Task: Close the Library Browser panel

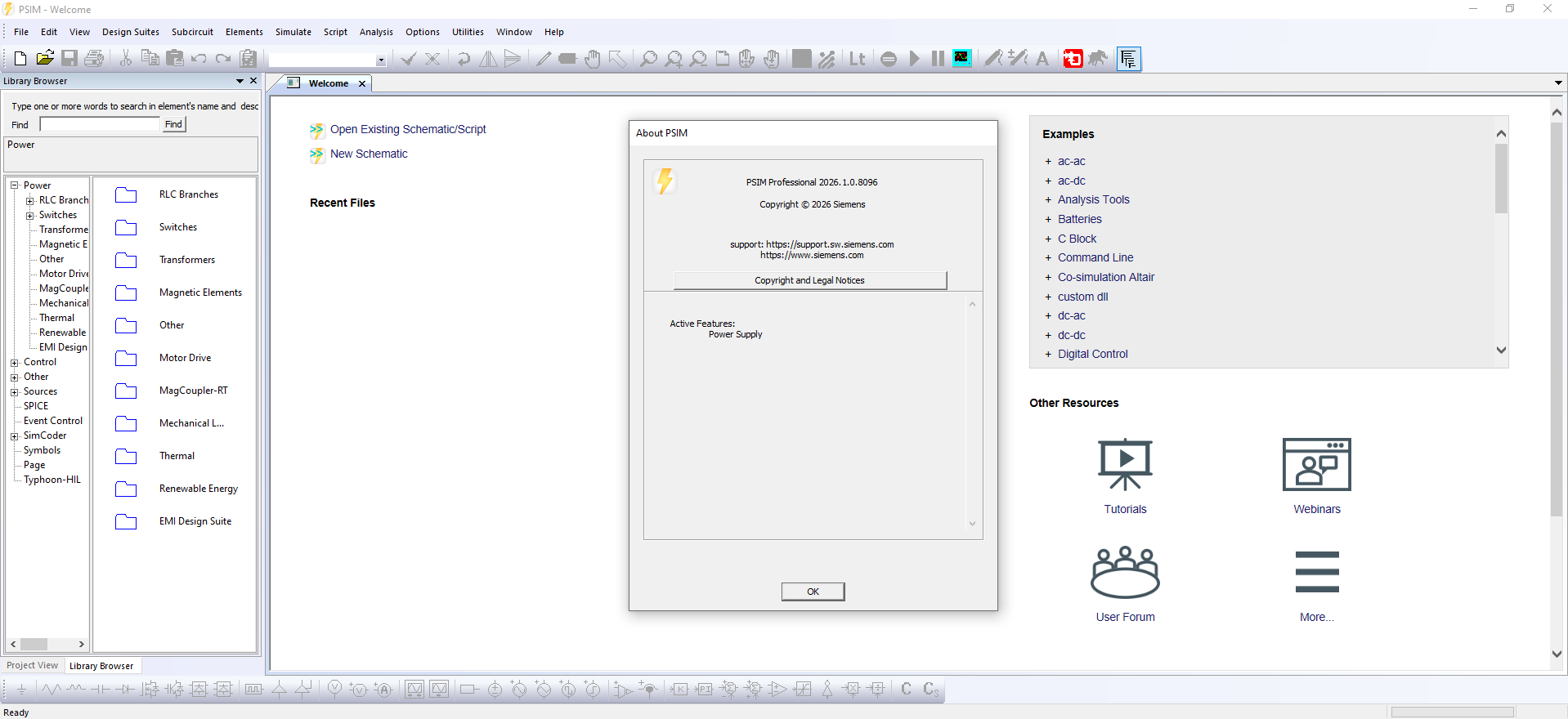Action: click(x=253, y=81)
